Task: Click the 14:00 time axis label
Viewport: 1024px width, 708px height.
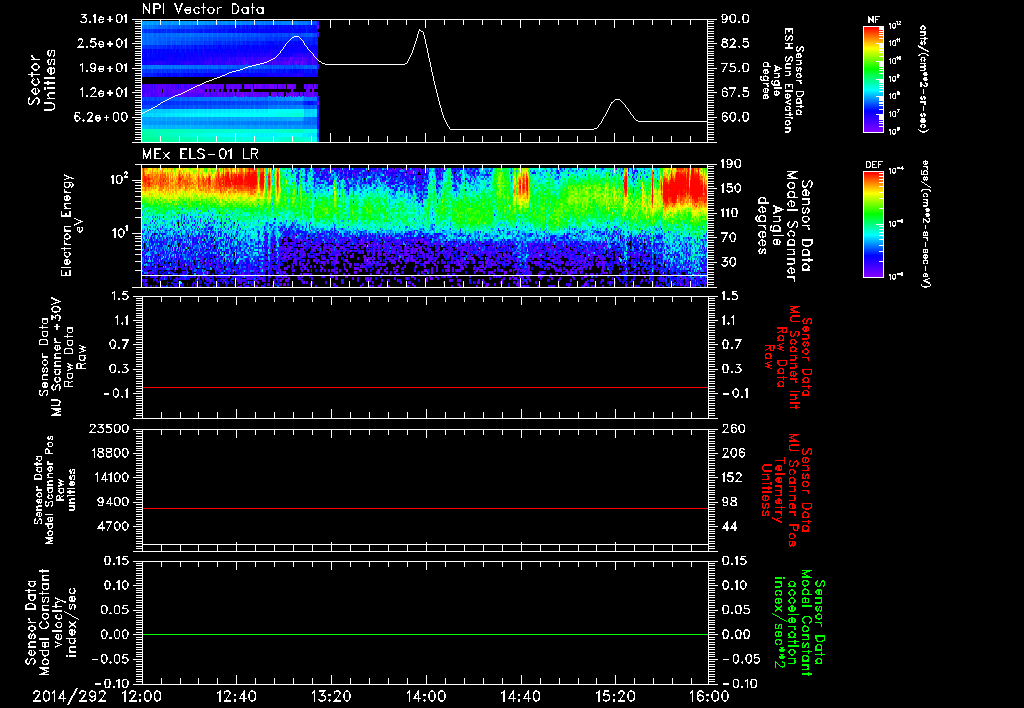Action: [x=426, y=696]
